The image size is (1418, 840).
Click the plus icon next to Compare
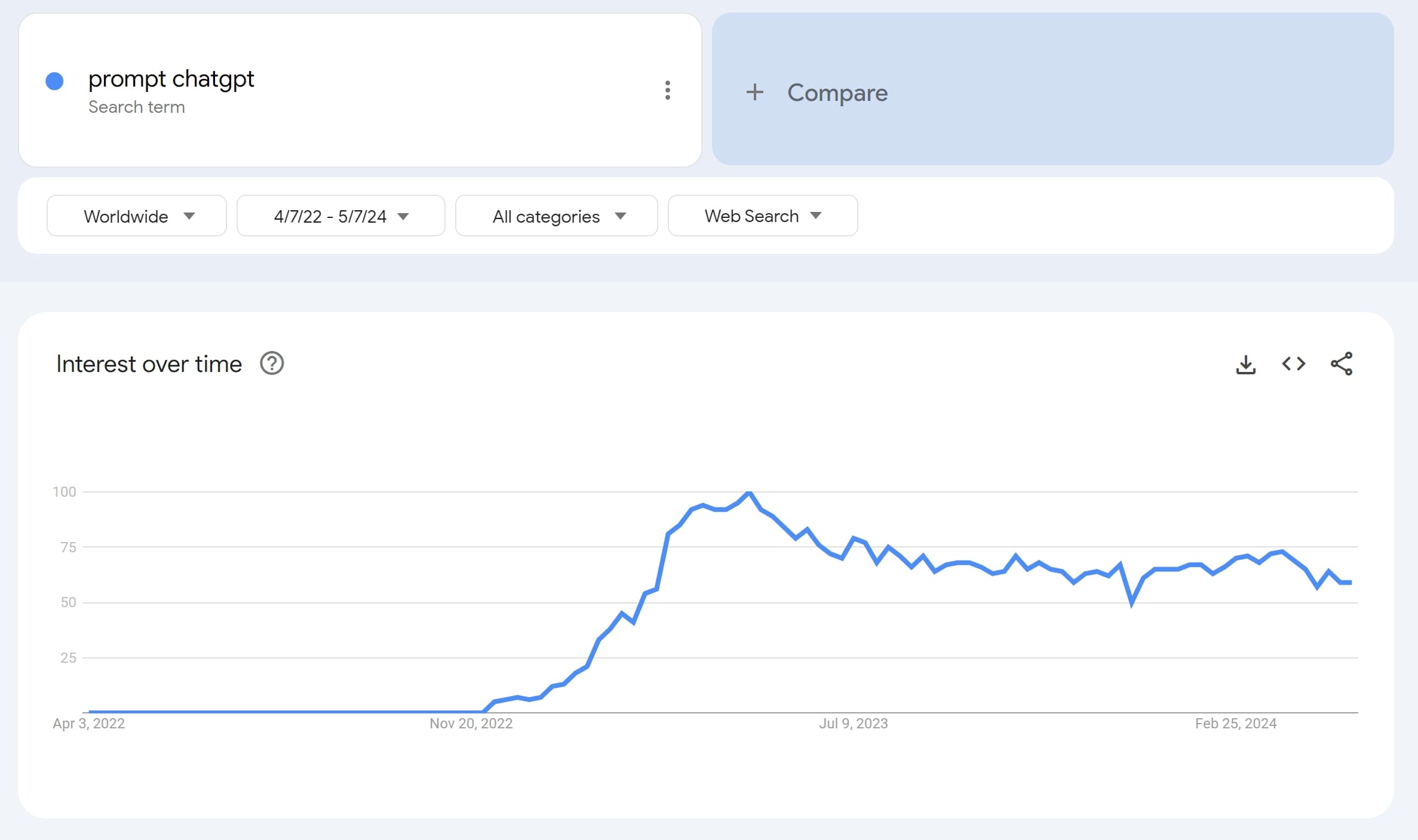(755, 93)
